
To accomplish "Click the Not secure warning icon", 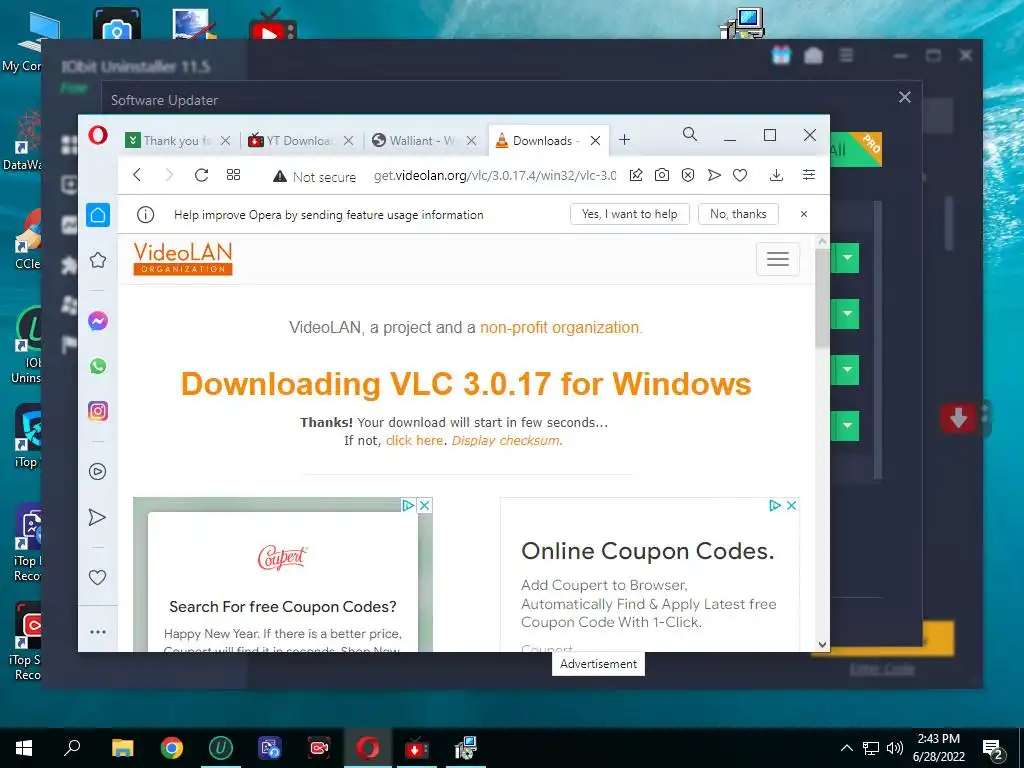I will pos(280,176).
